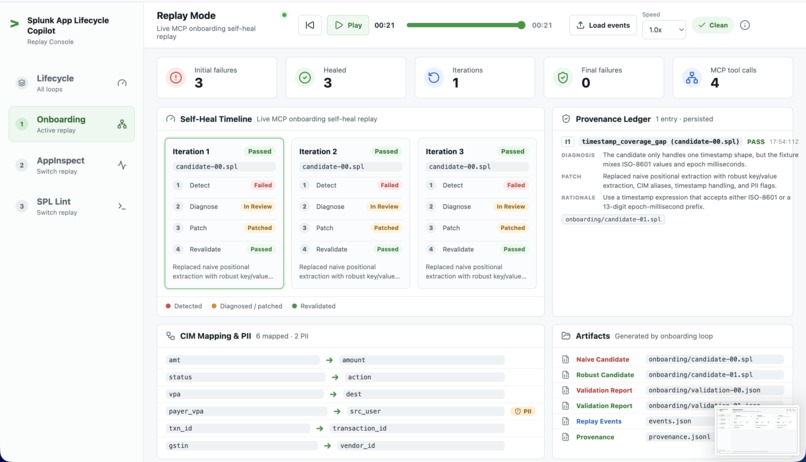
Task: Select the AppInspect Switch replay item
Action: click(71, 165)
